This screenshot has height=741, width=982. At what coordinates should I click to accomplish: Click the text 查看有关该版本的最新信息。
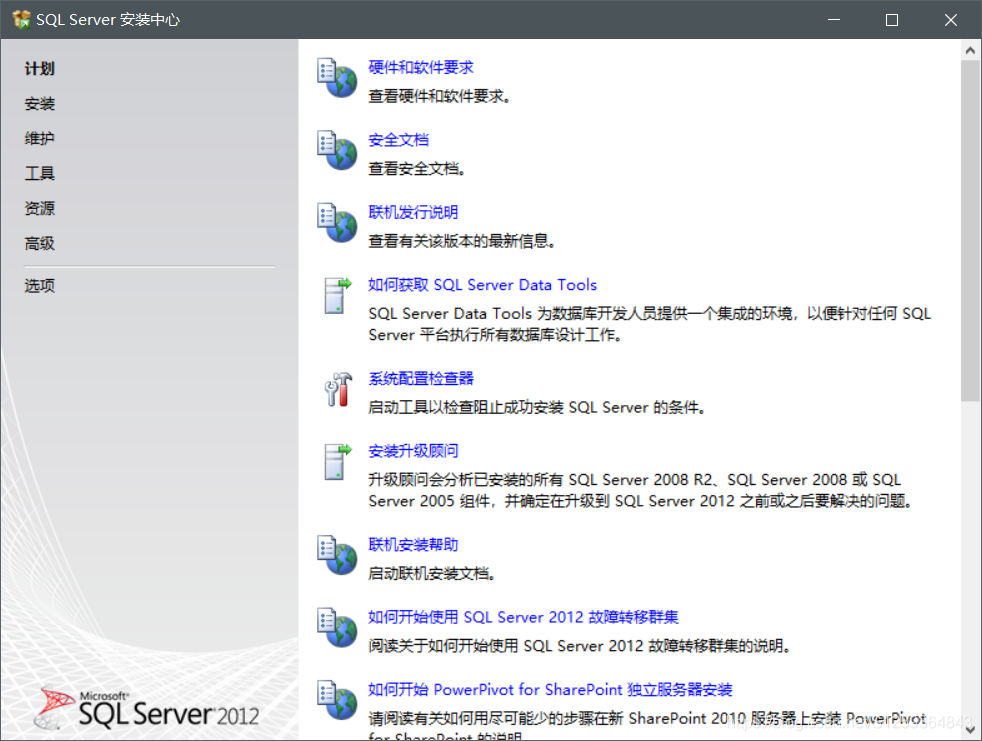coord(462,241)
